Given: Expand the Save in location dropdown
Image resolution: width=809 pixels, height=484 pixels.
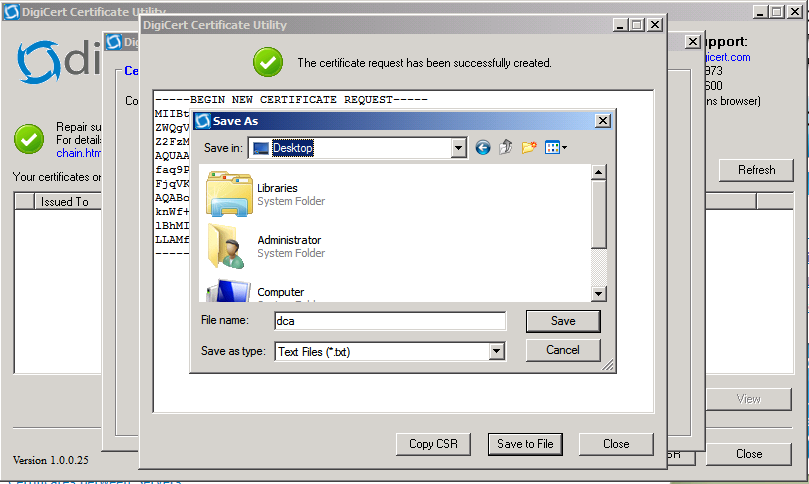Looking at the screenshot, I should [459, 148].
